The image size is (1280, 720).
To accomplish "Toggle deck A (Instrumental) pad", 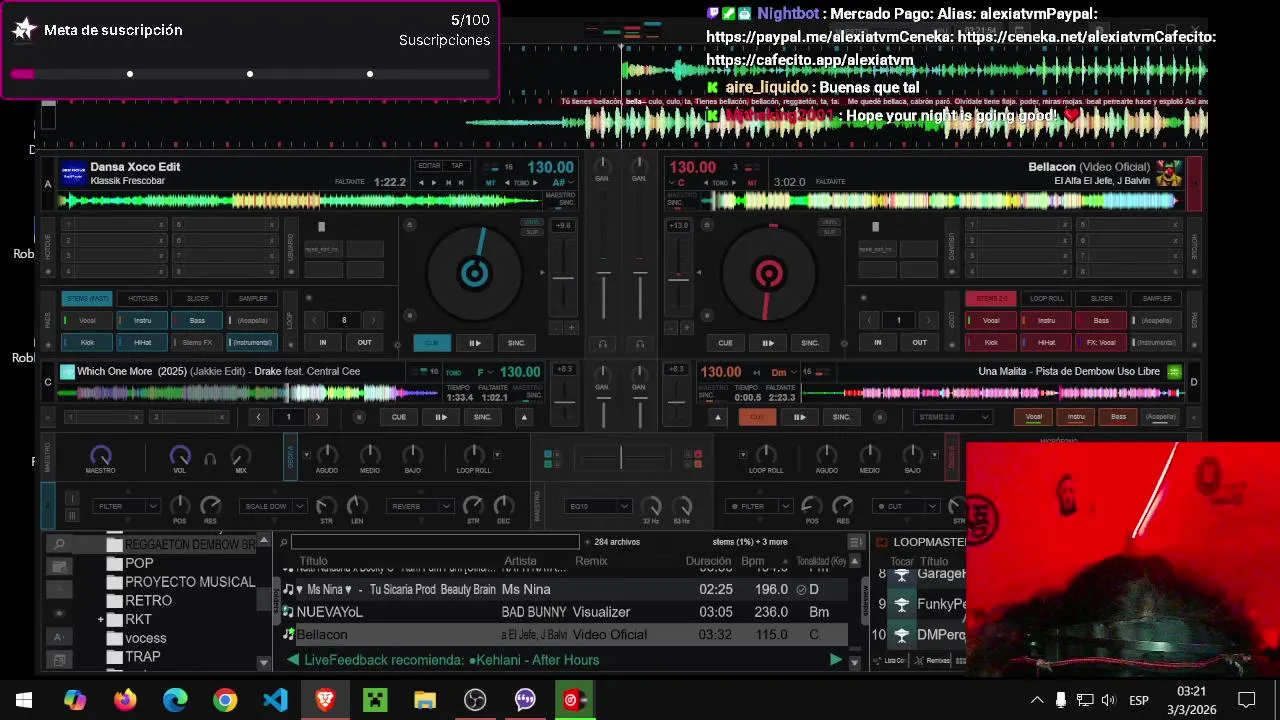I will coord(253,342).
